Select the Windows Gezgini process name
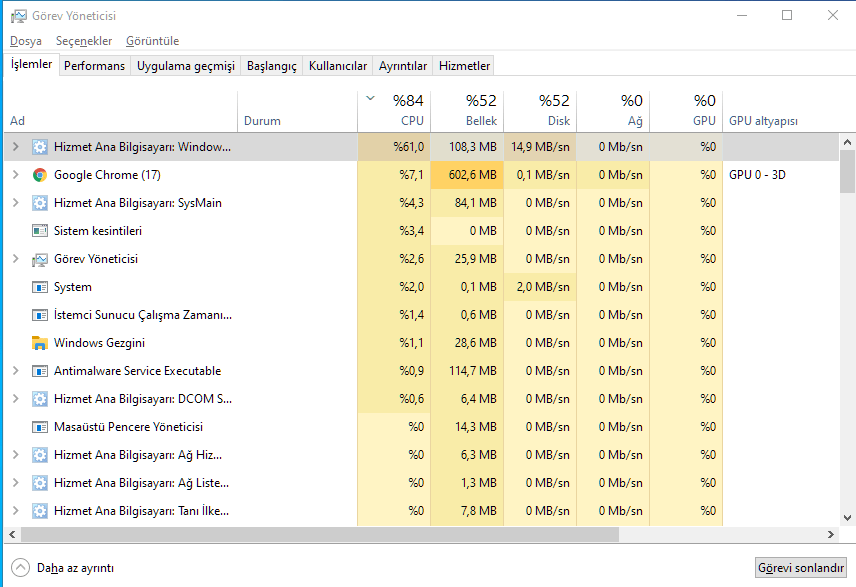The height and width of the screenshot is (587, 856). pyautogui.click(x=99, y=343)
